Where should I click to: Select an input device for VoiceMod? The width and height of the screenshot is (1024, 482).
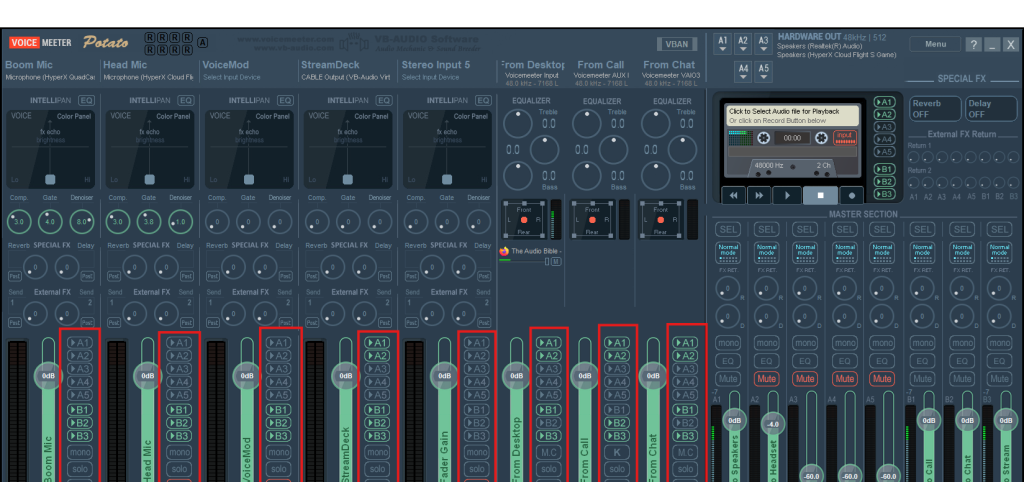[x=231, y=77]
